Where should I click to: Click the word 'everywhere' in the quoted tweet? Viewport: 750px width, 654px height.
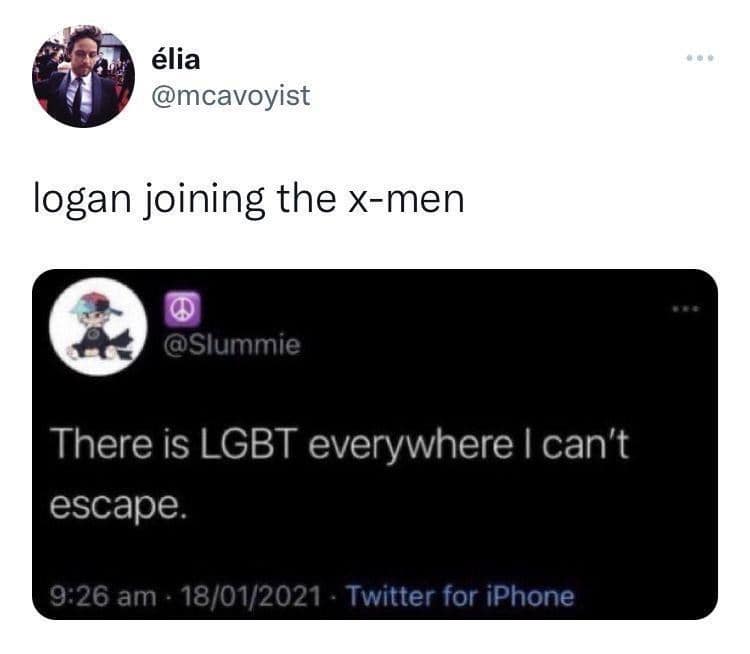pyautogui.click(x=410, y=445)
